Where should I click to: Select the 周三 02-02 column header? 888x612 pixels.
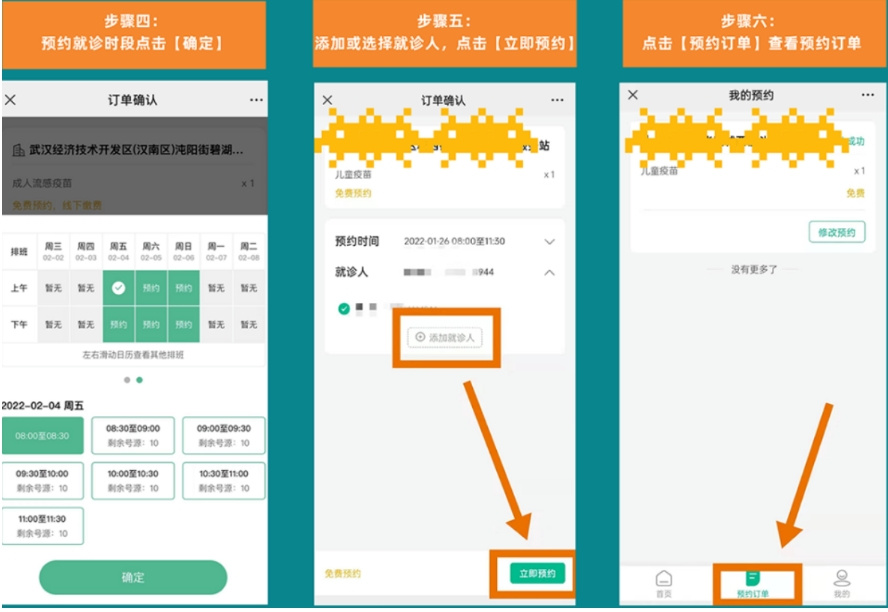(x=53, y=251)
